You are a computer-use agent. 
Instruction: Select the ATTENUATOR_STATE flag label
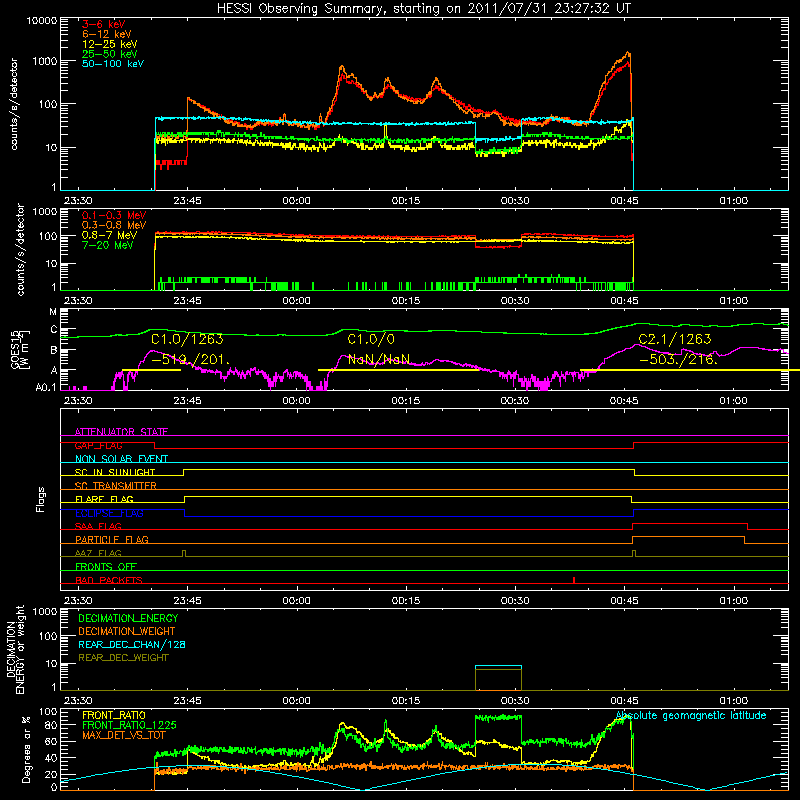(x=121, y=432)
